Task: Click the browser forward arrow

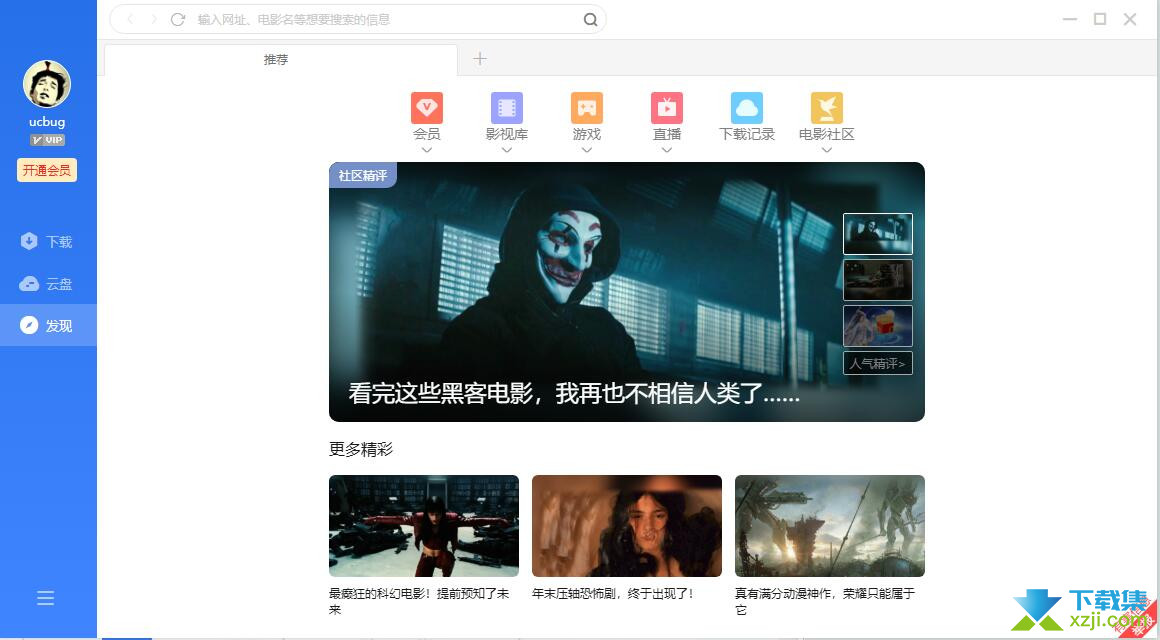Action: pyautogui.click(x=154, y=19)
